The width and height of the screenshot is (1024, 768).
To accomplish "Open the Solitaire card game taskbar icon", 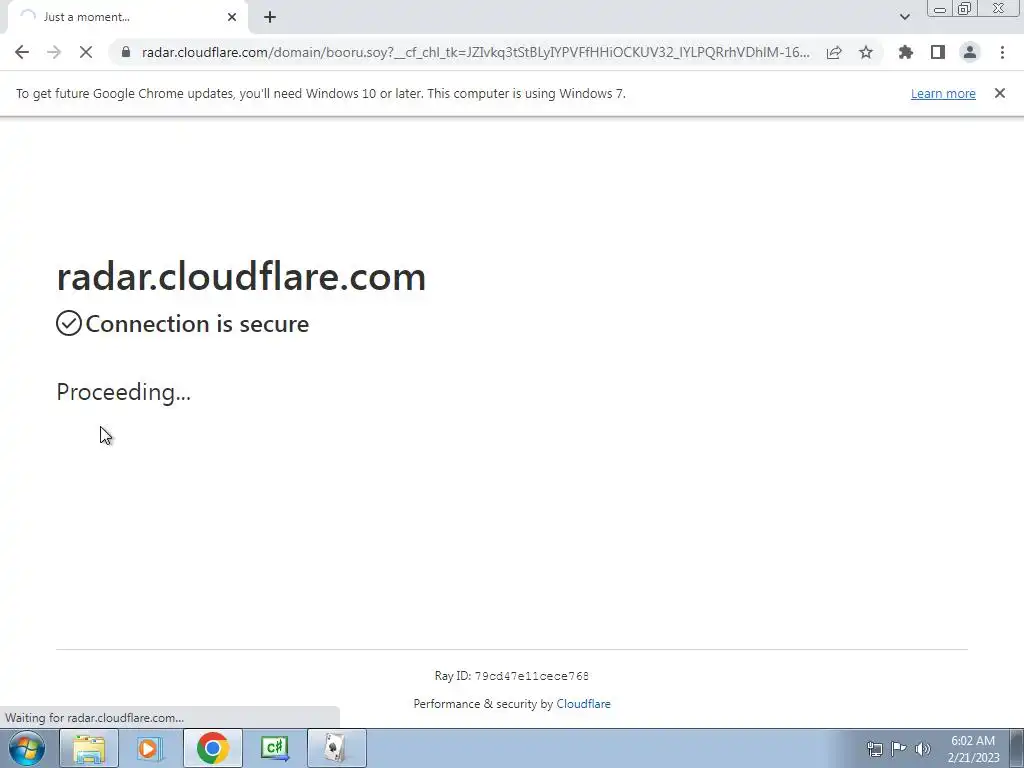I will [336, 748].
